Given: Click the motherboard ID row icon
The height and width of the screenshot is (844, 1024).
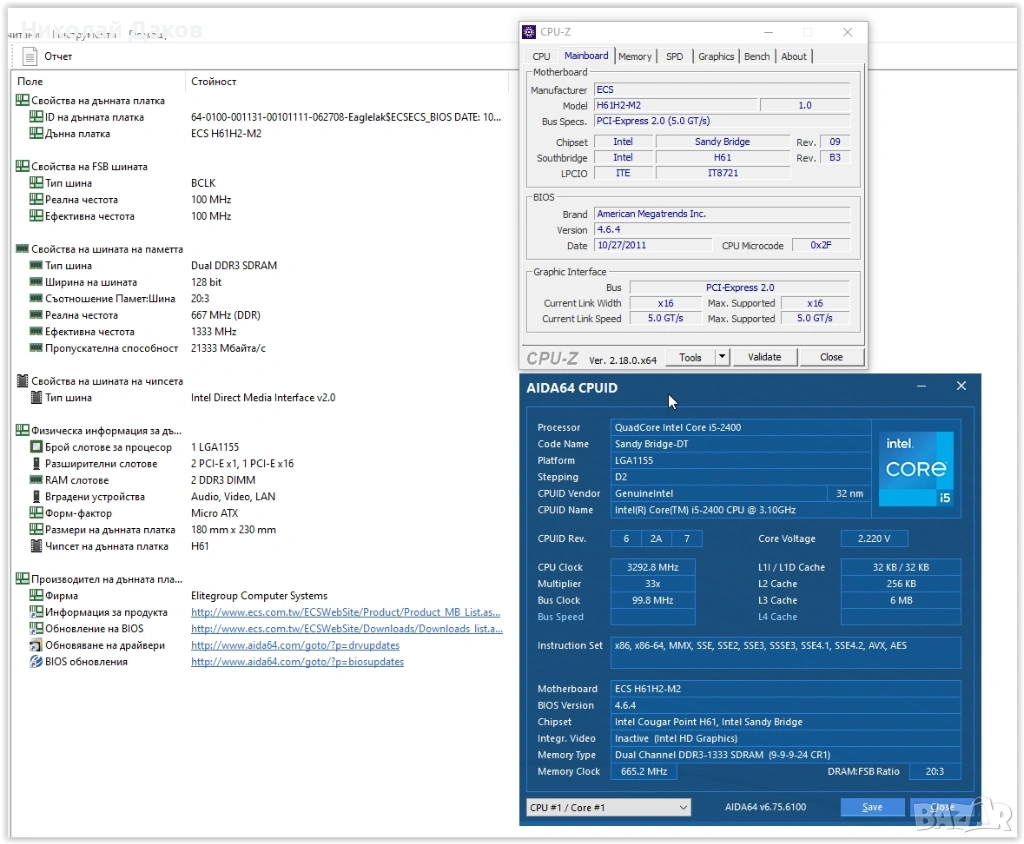Looking at the screenshot, I should click(36, 117).
